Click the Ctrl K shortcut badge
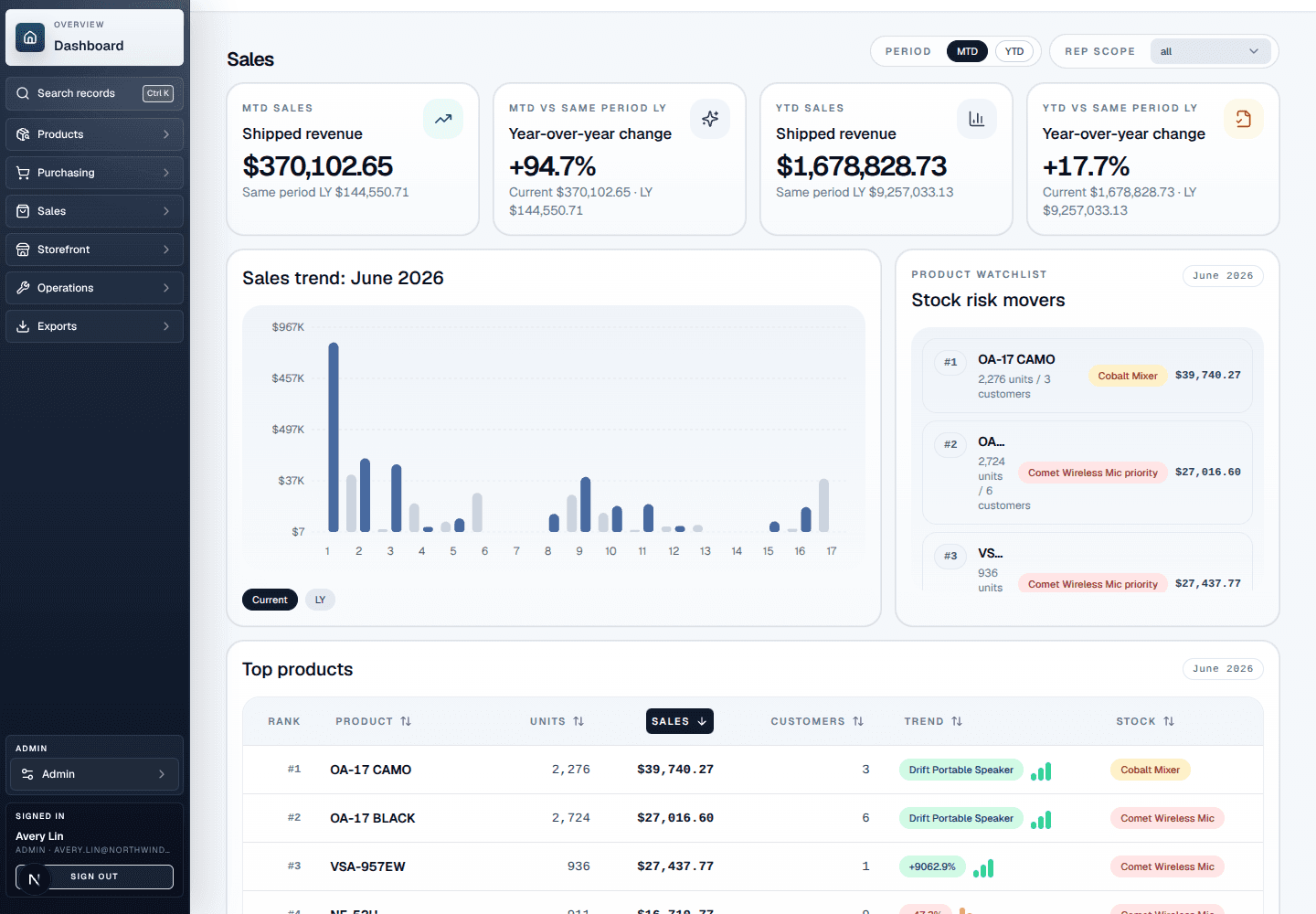Image resolution: width=1316 pixels, height=914 pixels. (158, 93)
